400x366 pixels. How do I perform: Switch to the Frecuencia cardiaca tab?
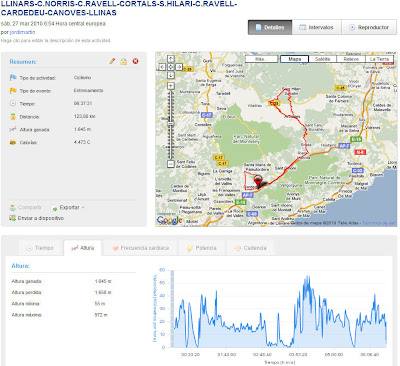click(141, 248)
